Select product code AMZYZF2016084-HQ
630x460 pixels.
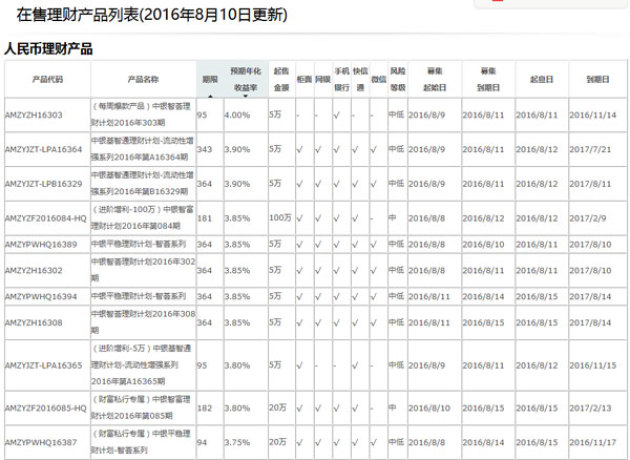point(45,219)
